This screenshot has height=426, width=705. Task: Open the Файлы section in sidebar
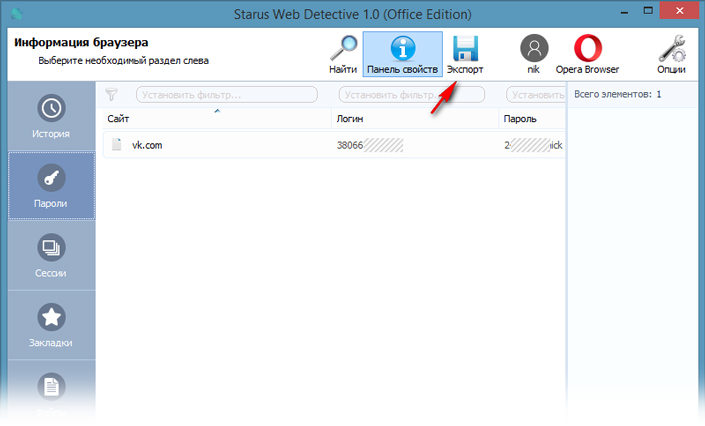[51, 394]
